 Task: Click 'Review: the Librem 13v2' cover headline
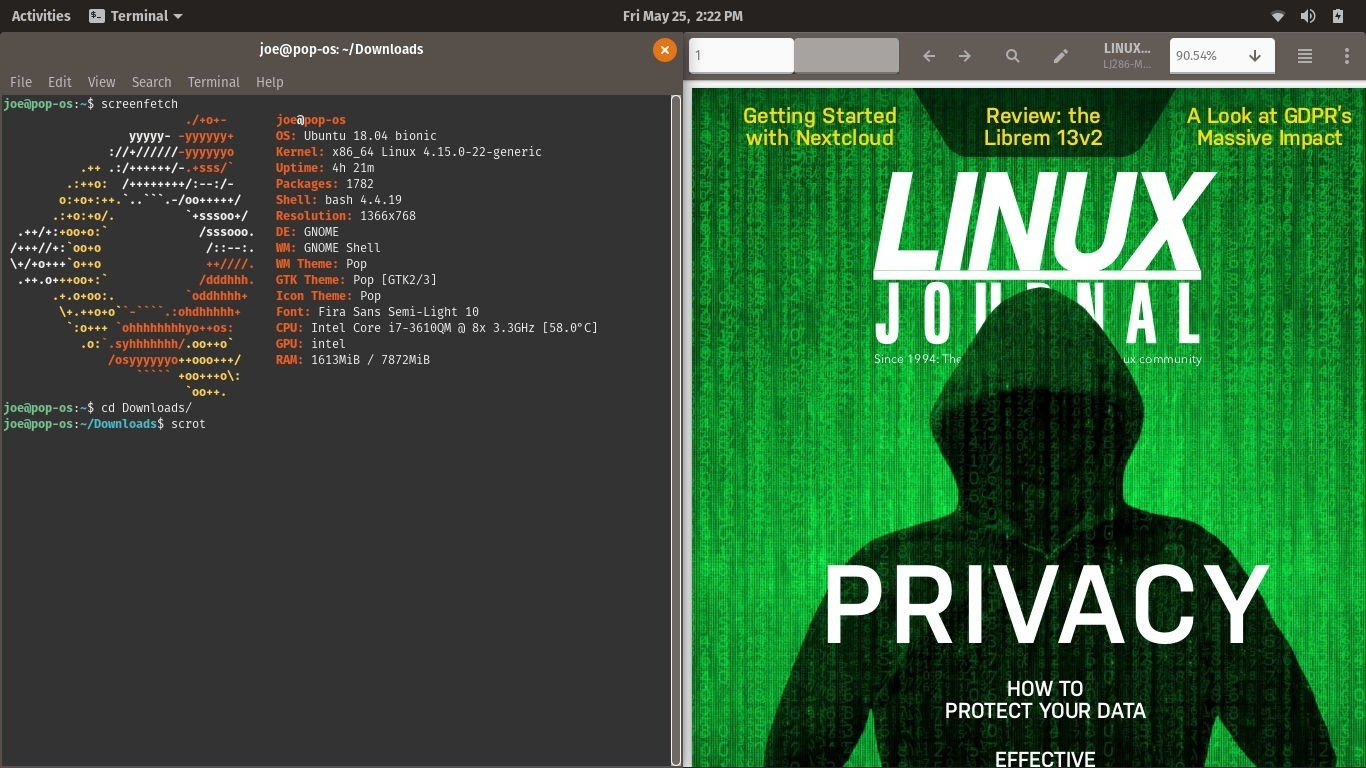tap(1043, 127)
